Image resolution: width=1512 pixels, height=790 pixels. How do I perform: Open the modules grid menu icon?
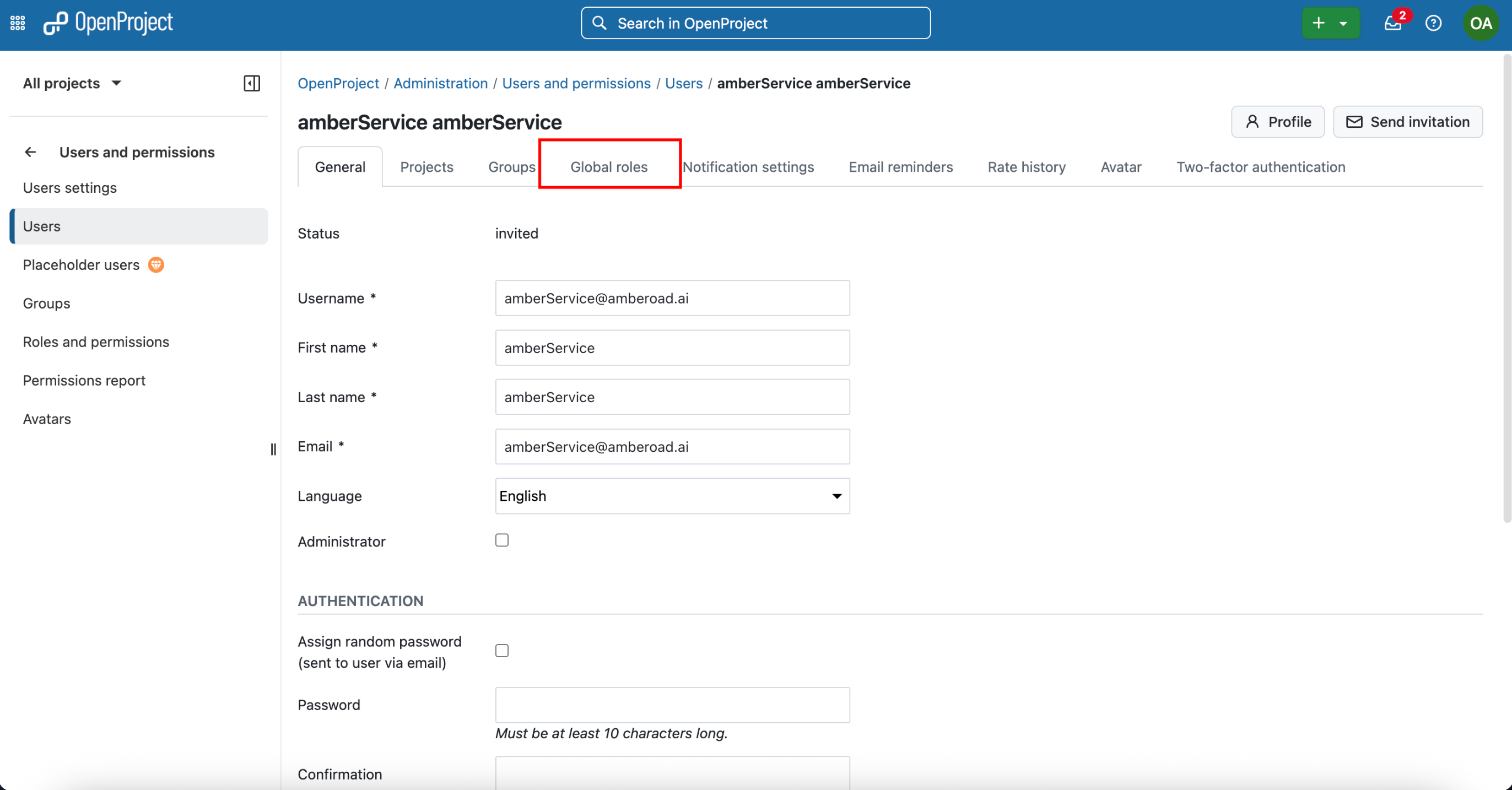click(18, 23)
